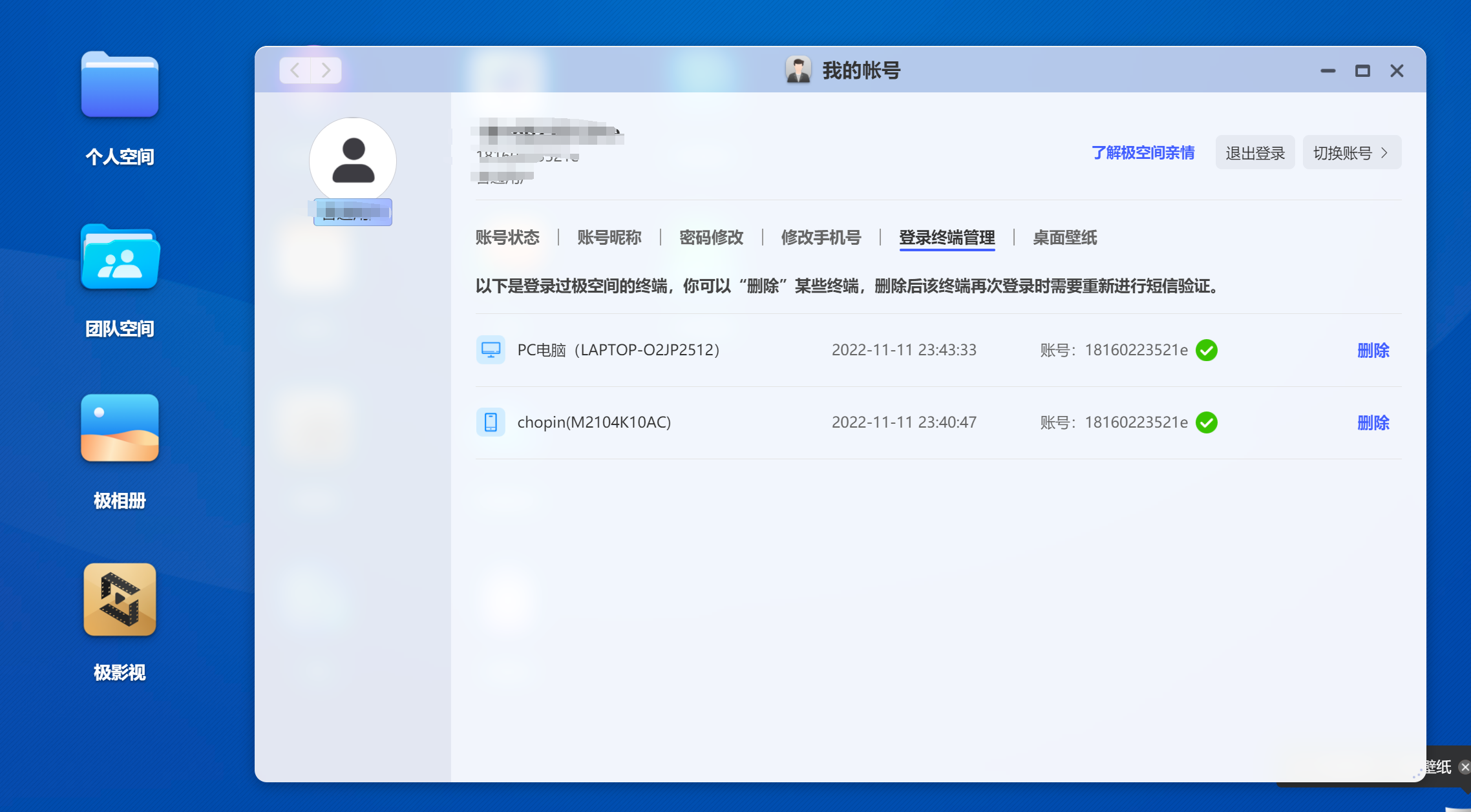Viewport: 1471px width, 812px height.
Task: Click green checkmark on PC电脑 row
Action: coord(1207,350)
